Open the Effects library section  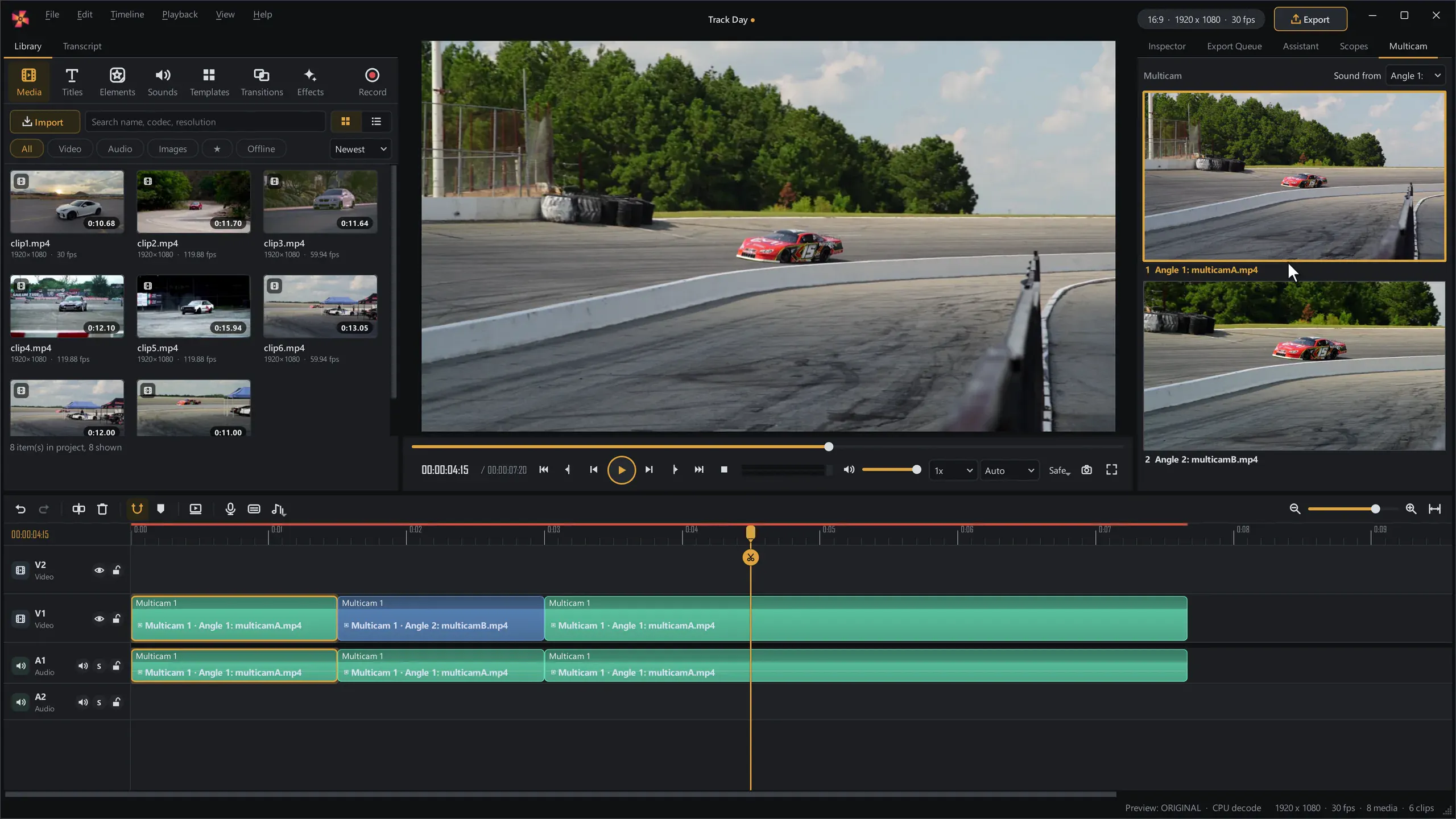coord(310,82)
